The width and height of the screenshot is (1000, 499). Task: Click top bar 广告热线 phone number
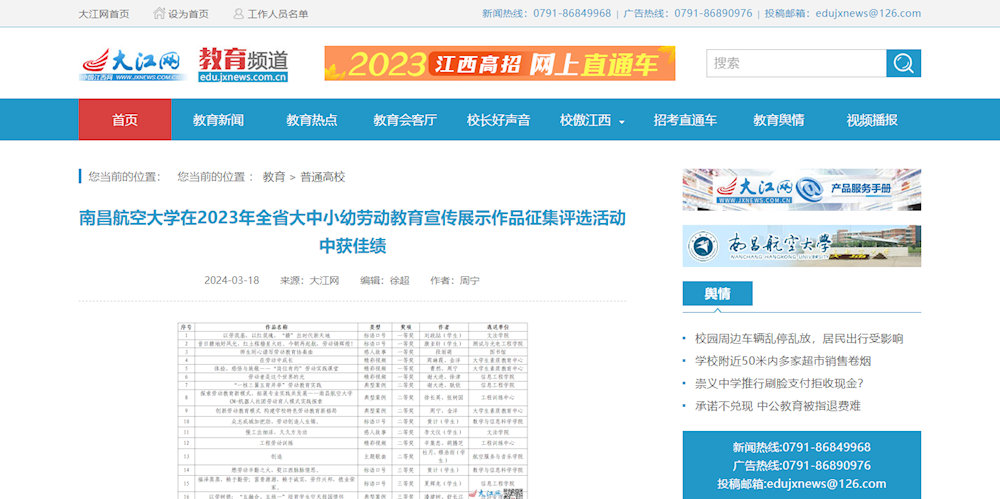pyautogui.click(x=713, y=13)
